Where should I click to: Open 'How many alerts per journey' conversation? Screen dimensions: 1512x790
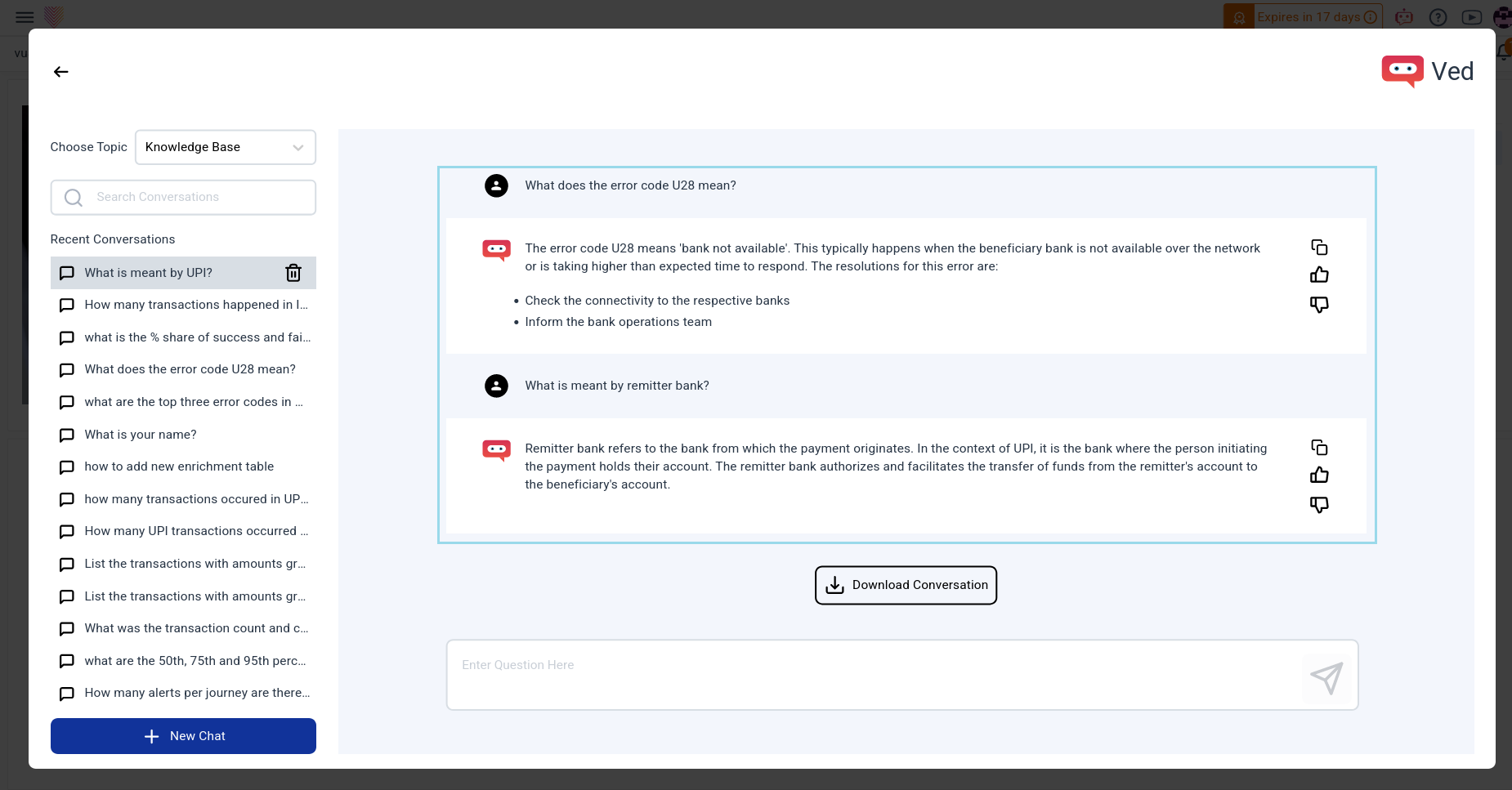(x=197, y=693)
